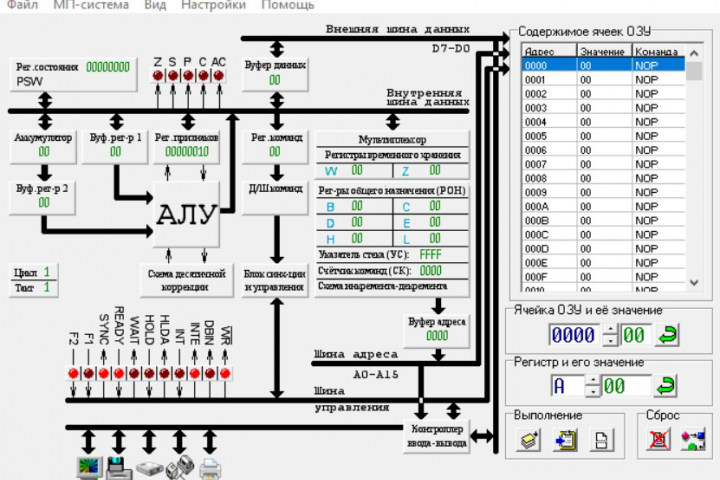The width and height of the screenshot is (720, 480).
Task: Open the floppy disk drive device icon
Action: tap(119, 469)
